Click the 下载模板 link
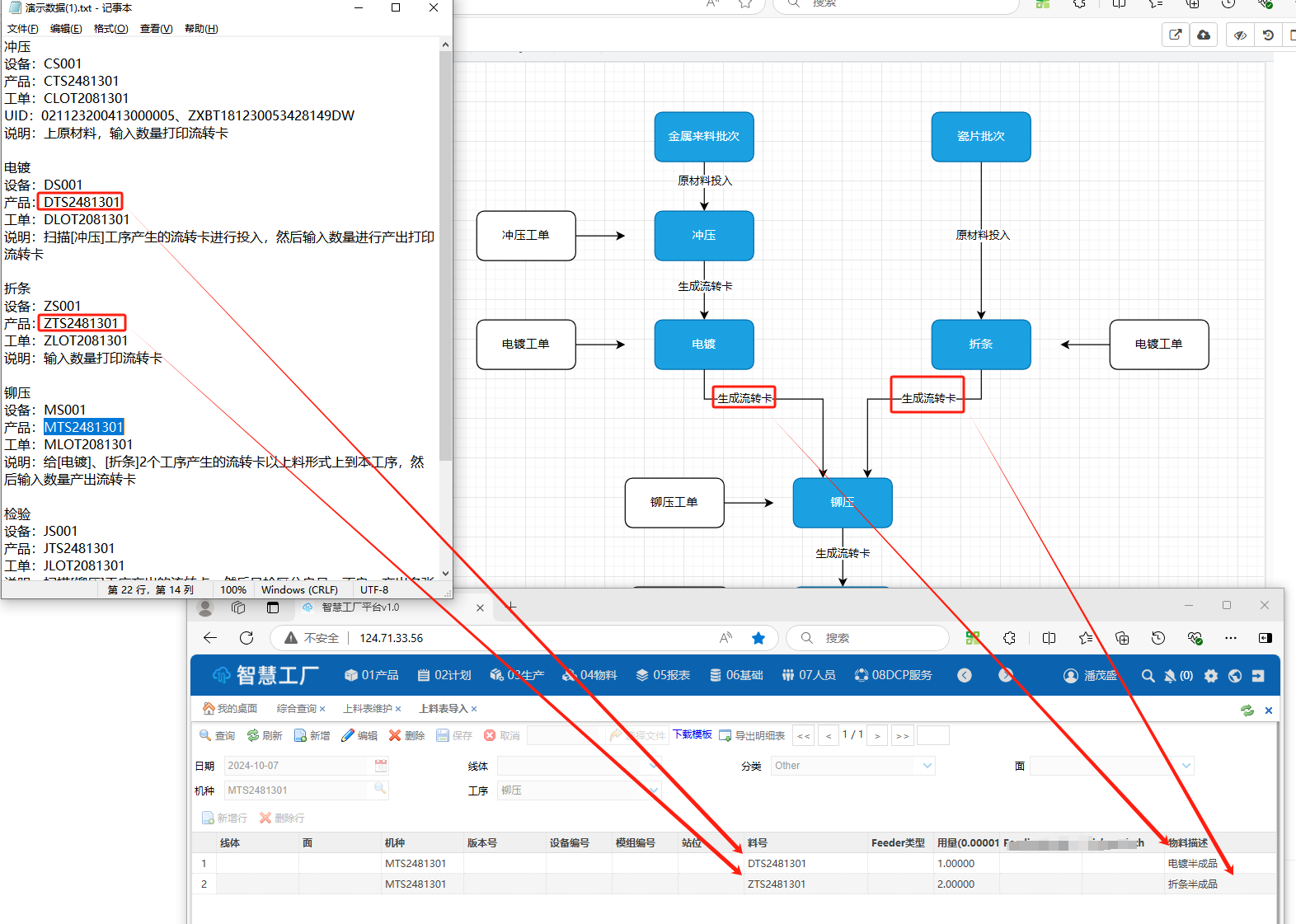 (692, 734)
